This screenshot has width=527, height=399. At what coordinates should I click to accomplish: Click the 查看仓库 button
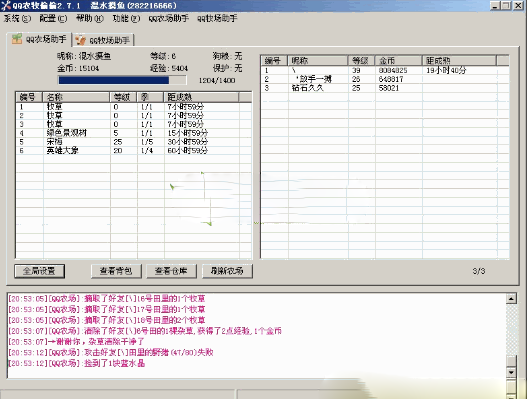(171, 271)
